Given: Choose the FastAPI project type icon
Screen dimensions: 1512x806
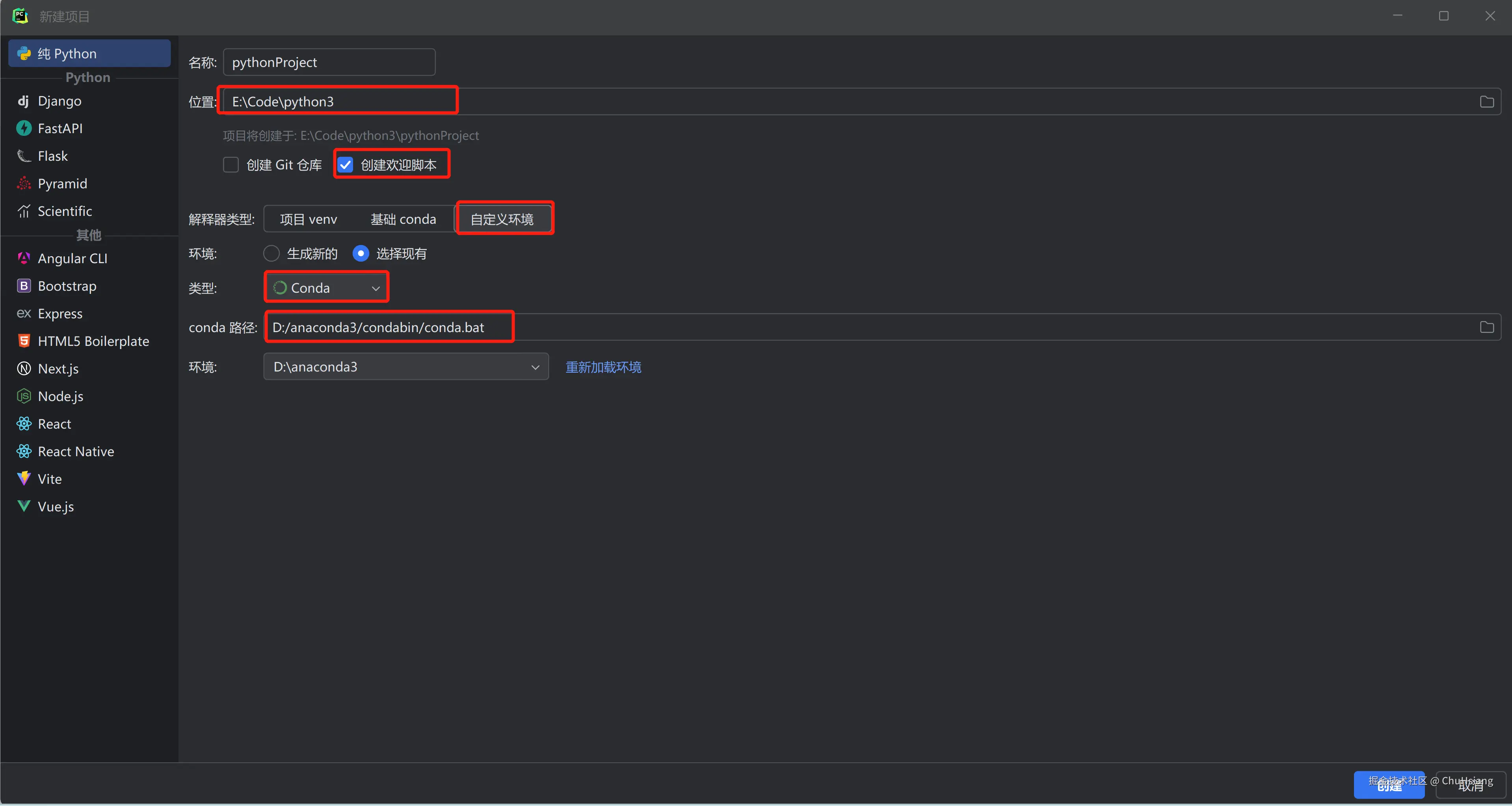Looking at the screenshot, I should (x=24, y=128).
